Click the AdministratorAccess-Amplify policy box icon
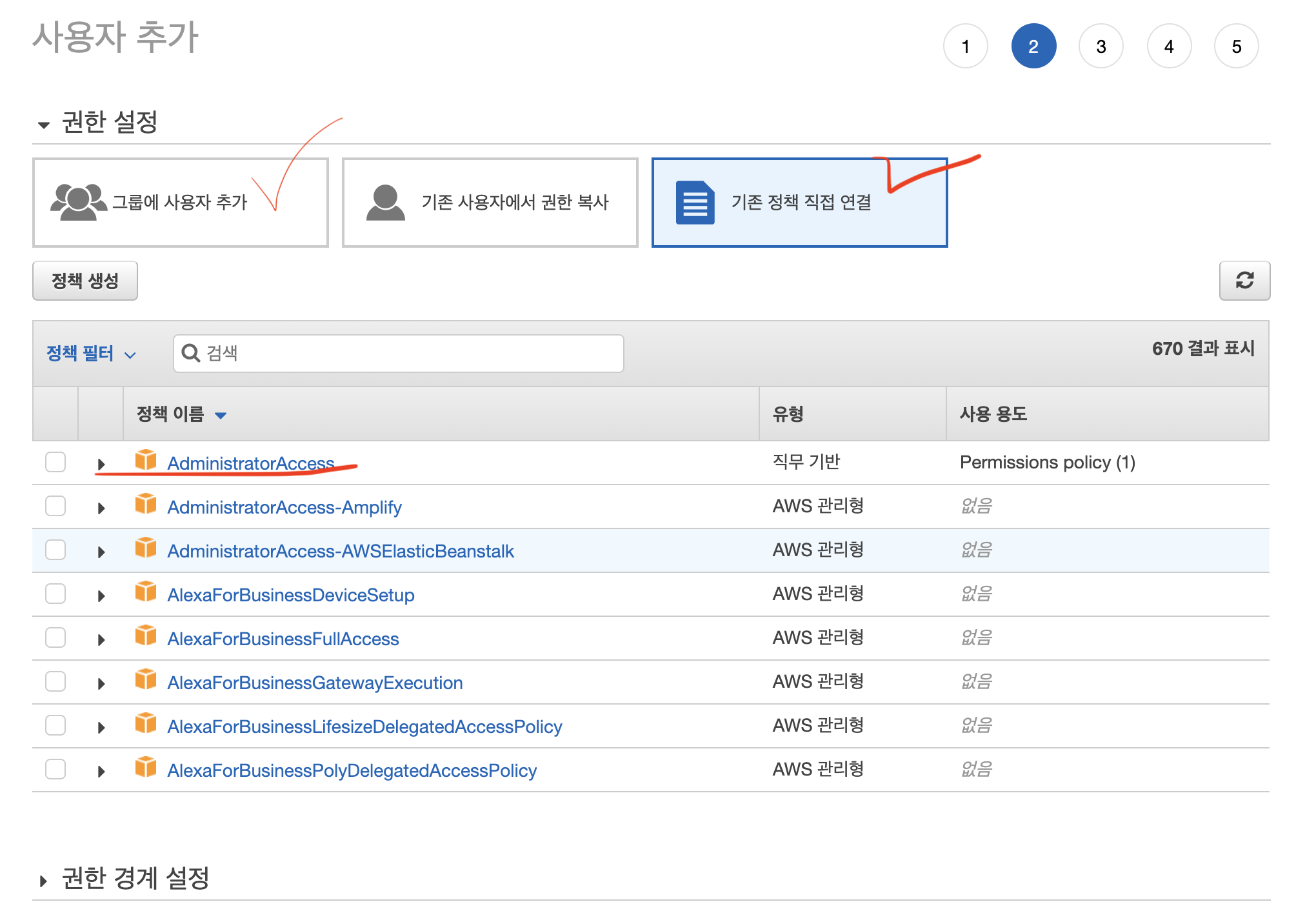 (146, 505)
